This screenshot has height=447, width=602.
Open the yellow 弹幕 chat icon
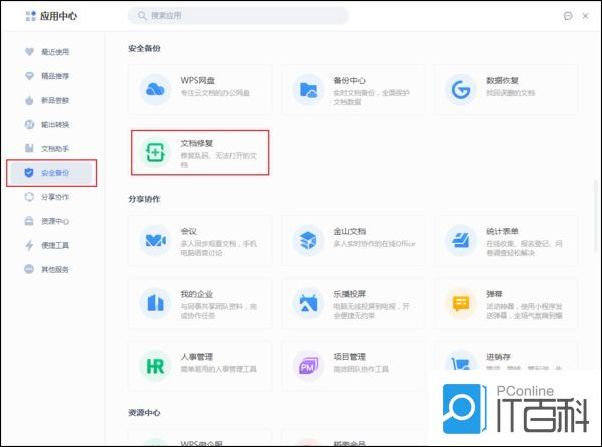(461, 303)
